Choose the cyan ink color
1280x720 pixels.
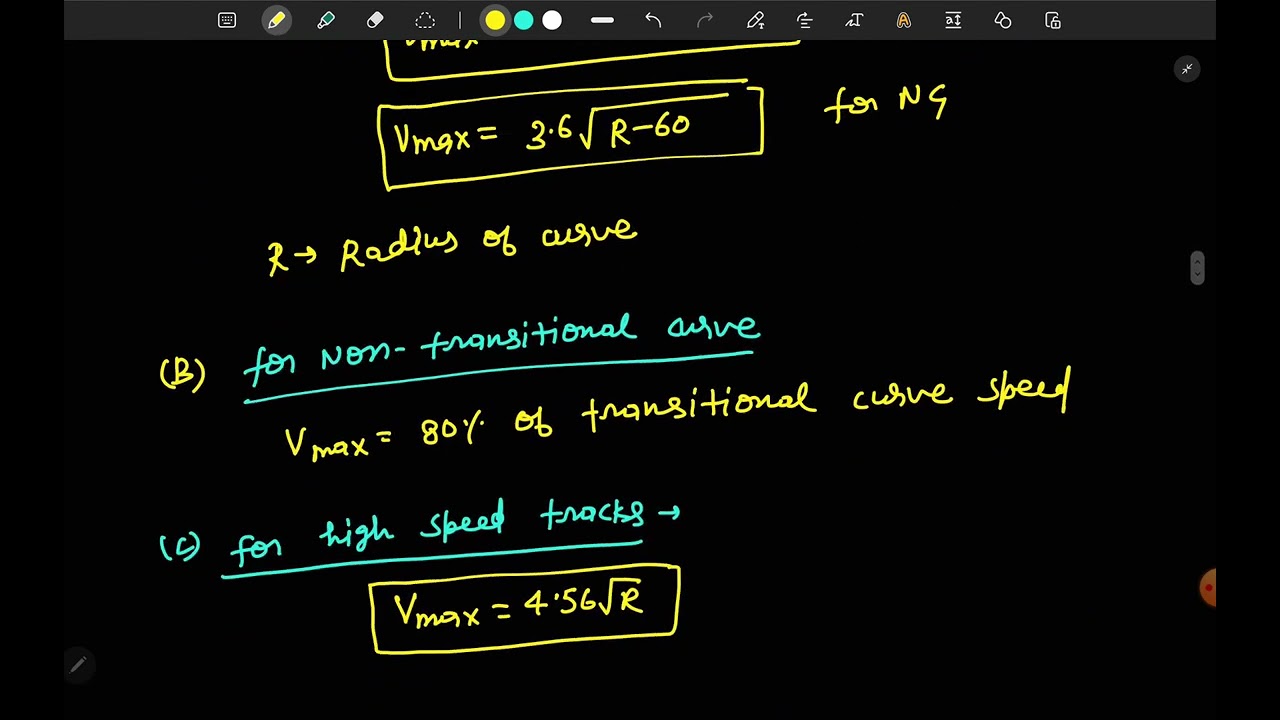pos(523,20)
